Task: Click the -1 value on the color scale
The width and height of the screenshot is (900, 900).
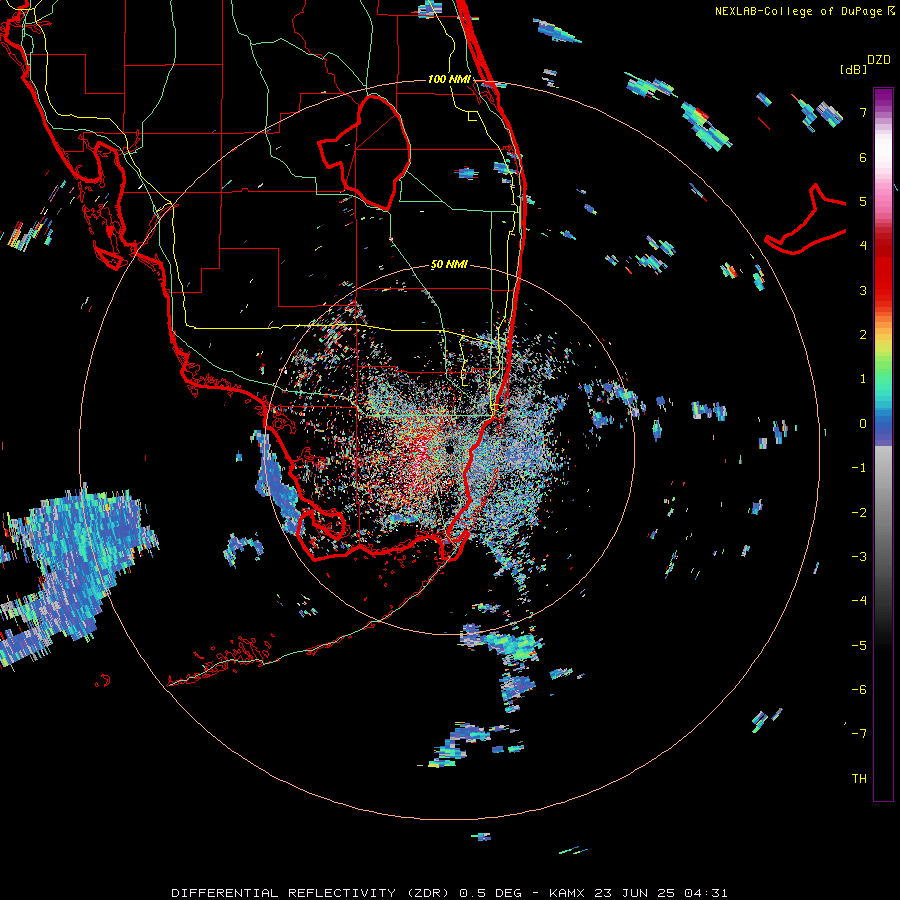Action: point(859,468)
